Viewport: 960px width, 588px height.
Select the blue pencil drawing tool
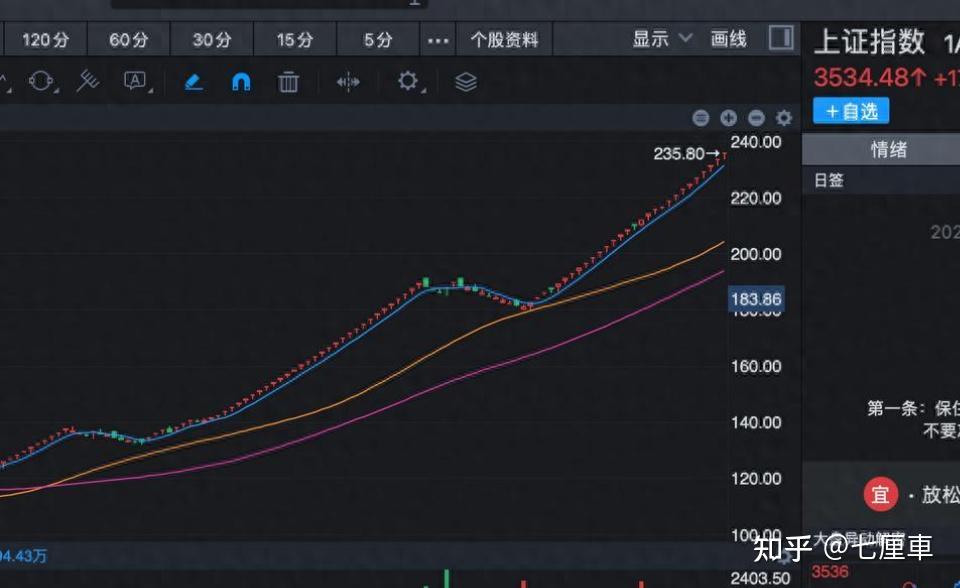[x=193, y=81]
